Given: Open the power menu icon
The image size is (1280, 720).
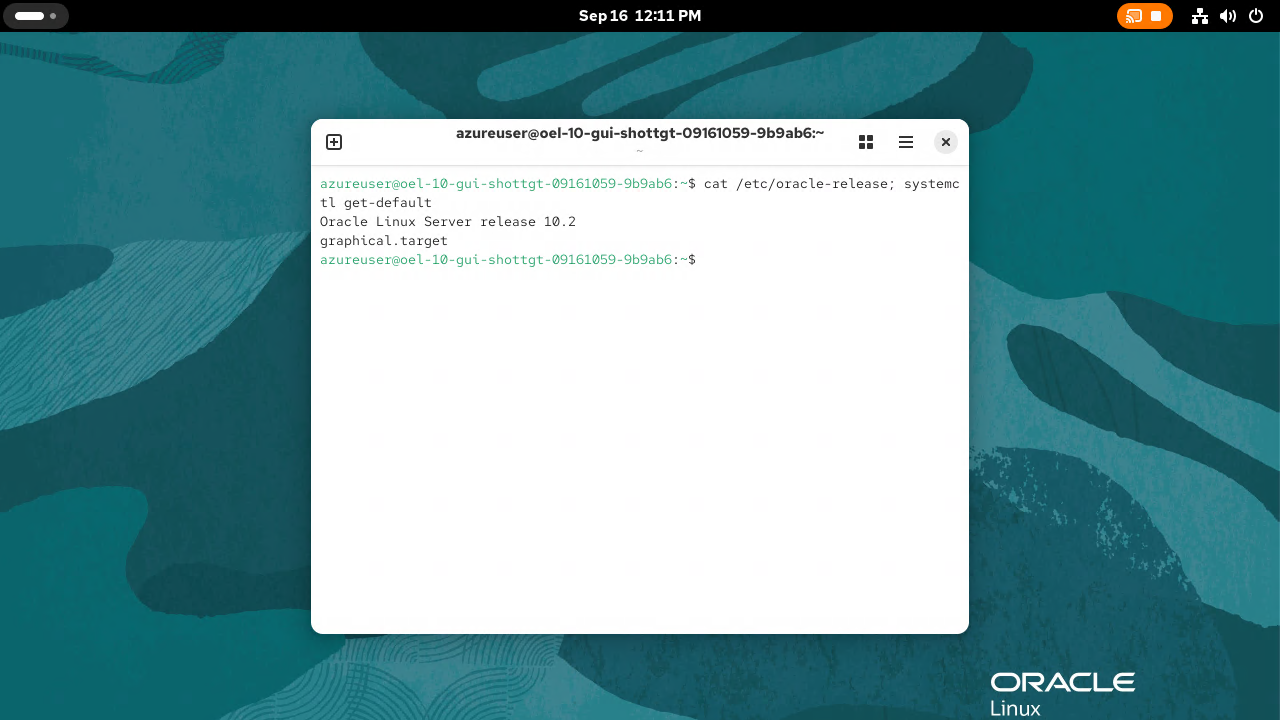Looking at the screenshot, I should tap(1256, 16).
